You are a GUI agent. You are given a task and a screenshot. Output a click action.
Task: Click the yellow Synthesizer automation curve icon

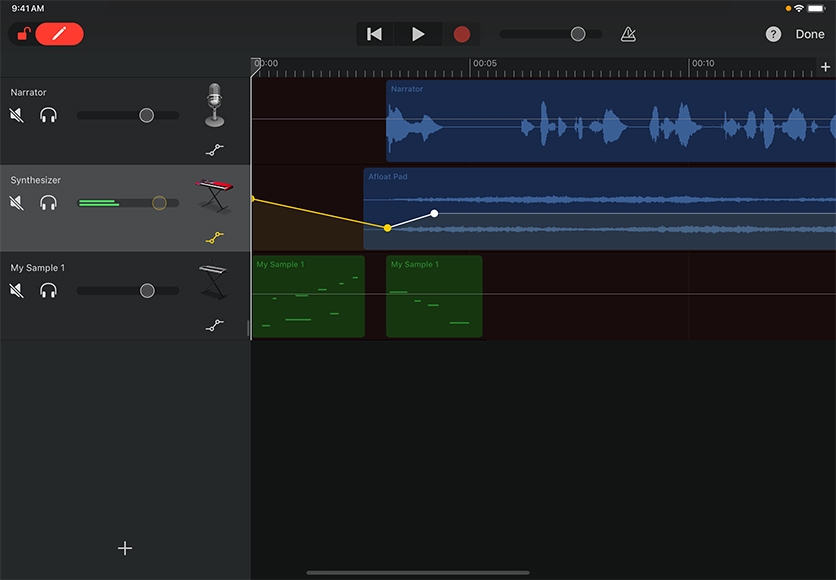(214, 238)
